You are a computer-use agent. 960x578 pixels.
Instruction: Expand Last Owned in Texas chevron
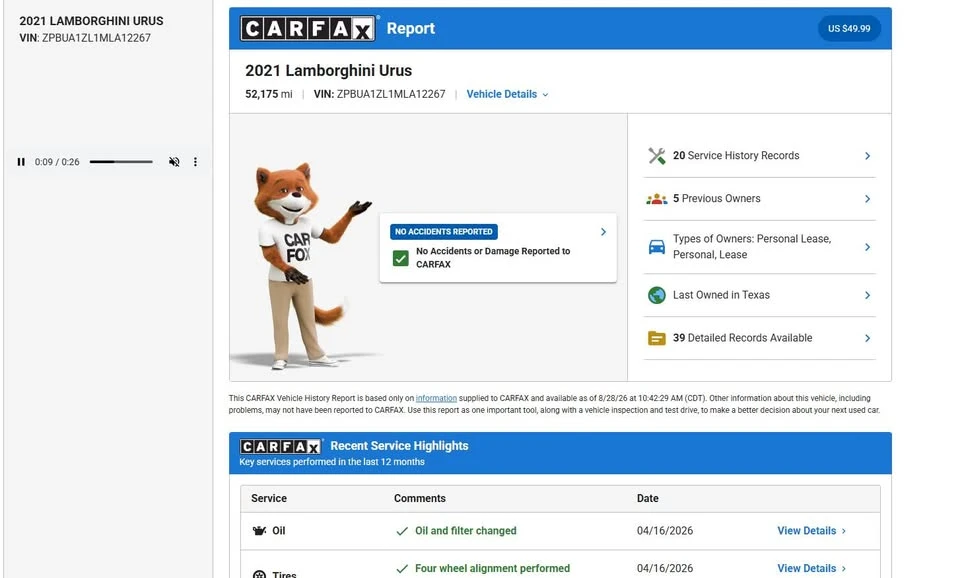pyautogui.click(x=868, y=295)
